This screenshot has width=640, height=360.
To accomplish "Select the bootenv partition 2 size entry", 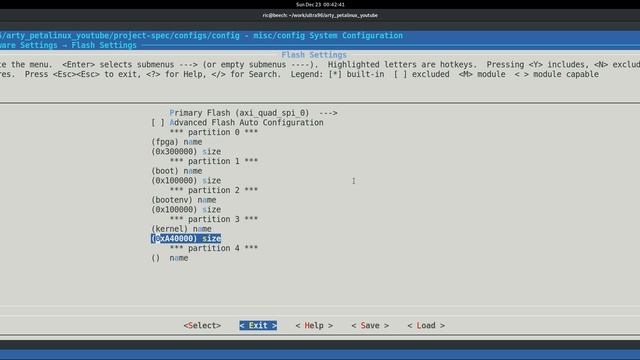I will coord(186,209).
